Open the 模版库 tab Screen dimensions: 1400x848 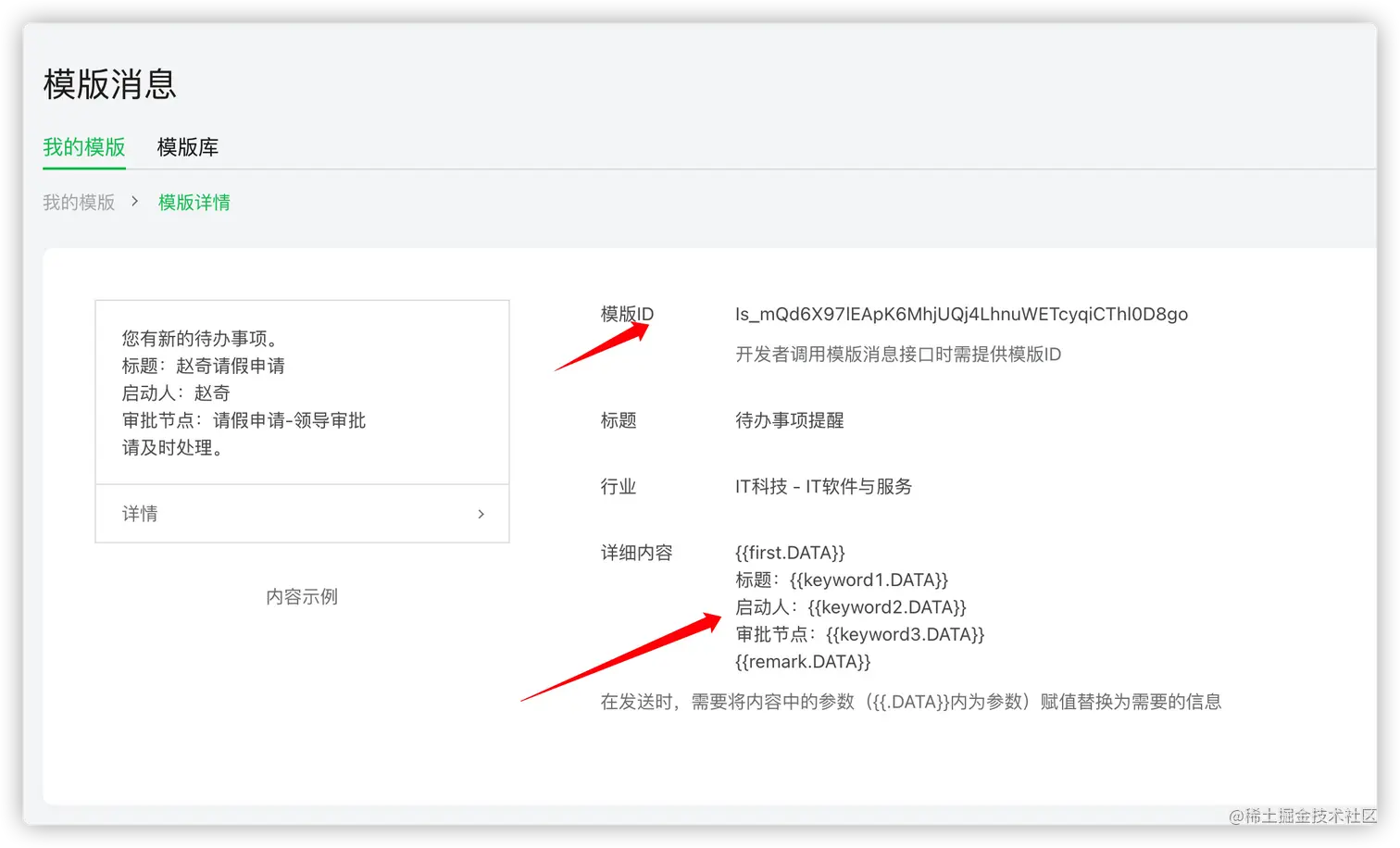click(188, 147)
